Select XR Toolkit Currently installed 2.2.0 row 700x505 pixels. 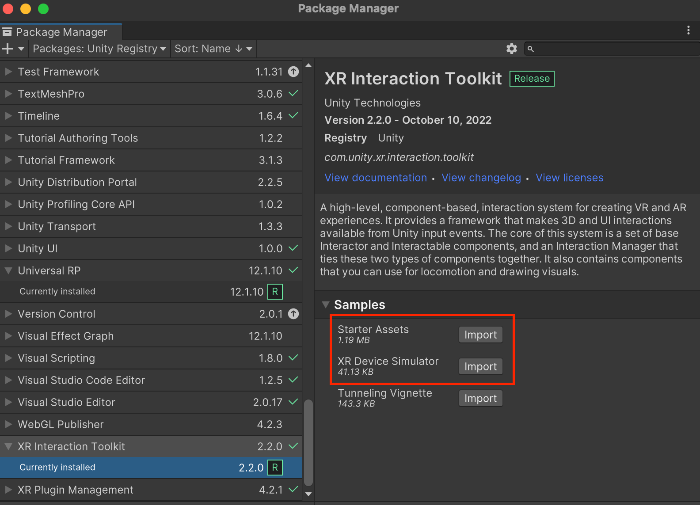151,467
